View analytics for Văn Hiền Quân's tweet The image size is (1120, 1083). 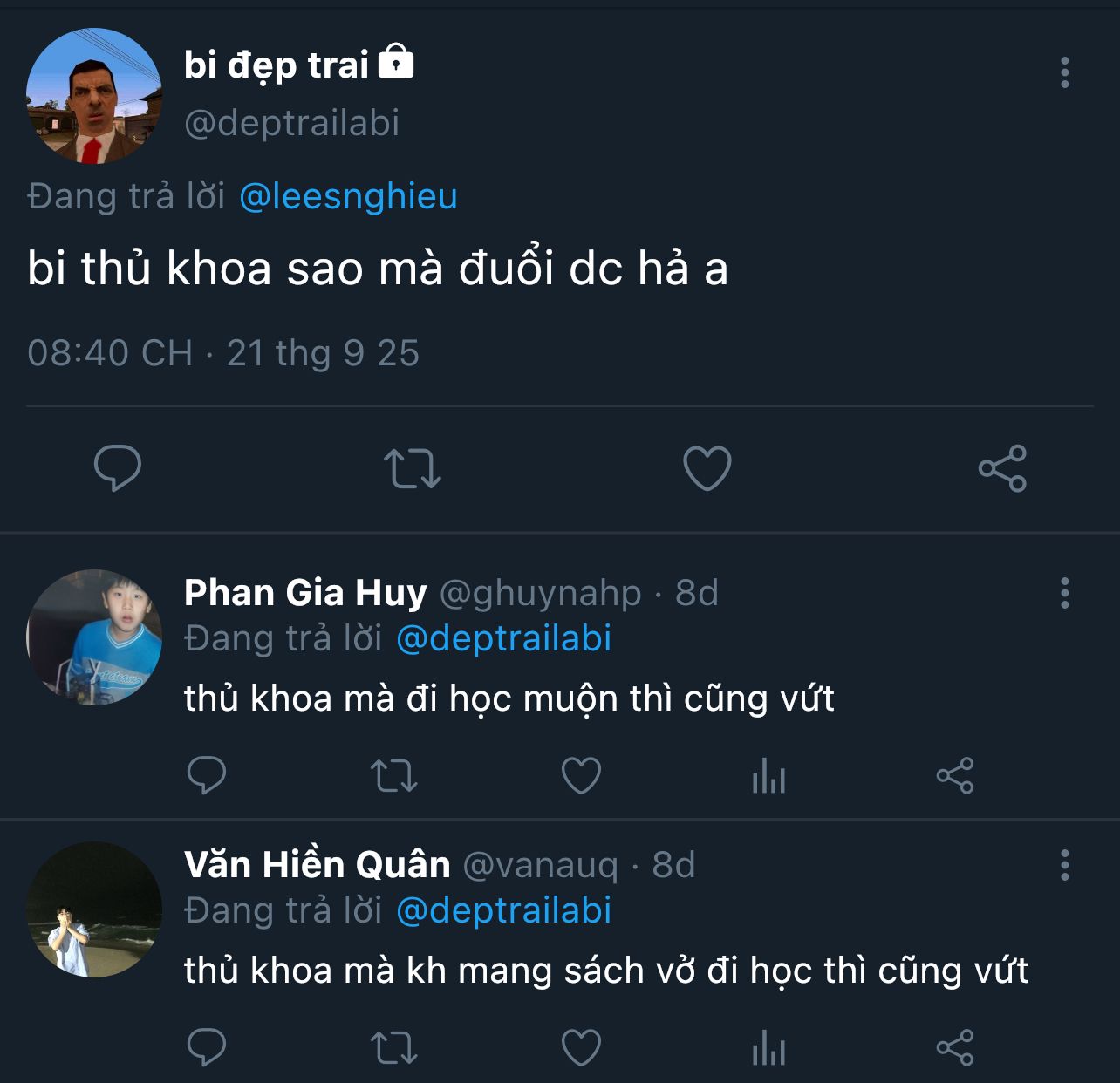pyautogui.click(x=768, y=1047)
